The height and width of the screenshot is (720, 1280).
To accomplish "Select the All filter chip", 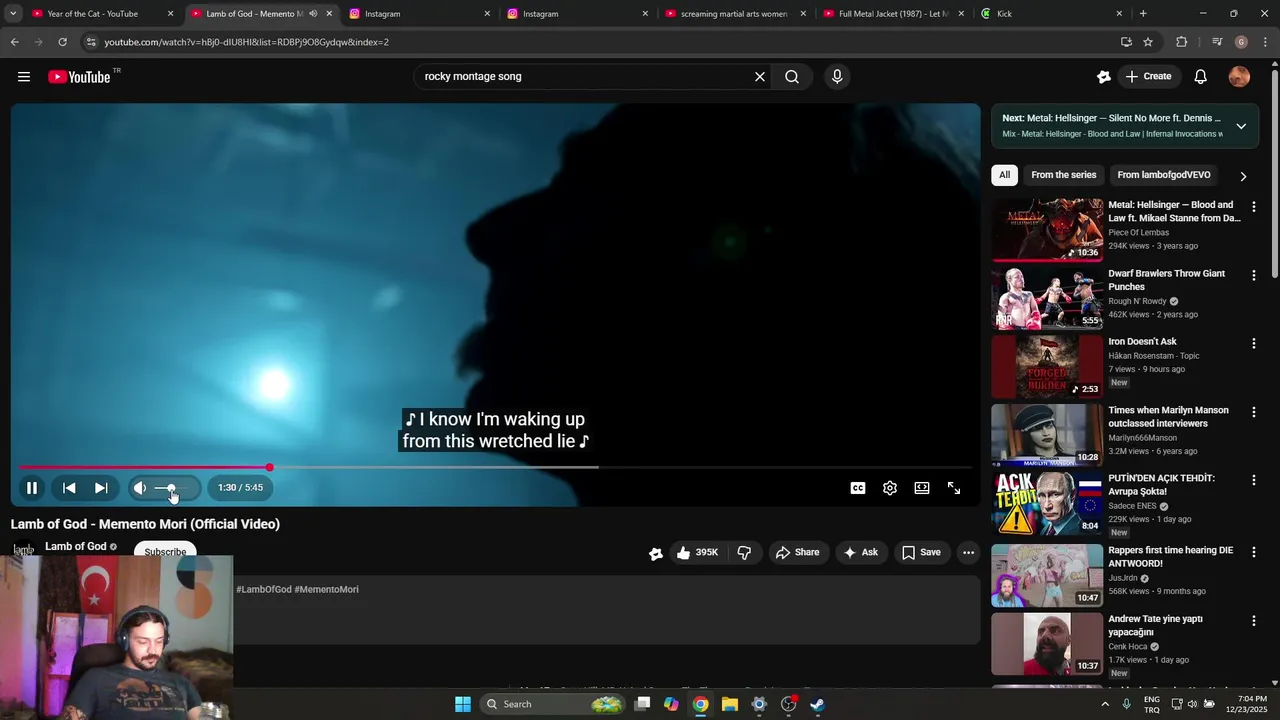I will (x=1004, y=175).
